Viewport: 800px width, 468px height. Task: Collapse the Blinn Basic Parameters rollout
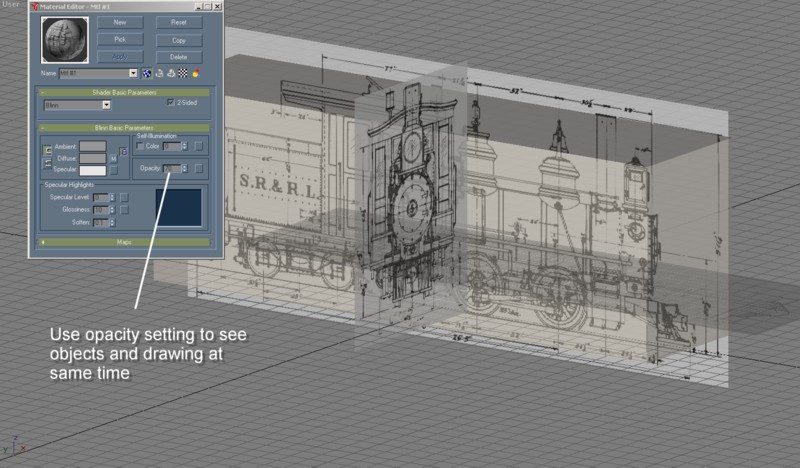(124, 128)
